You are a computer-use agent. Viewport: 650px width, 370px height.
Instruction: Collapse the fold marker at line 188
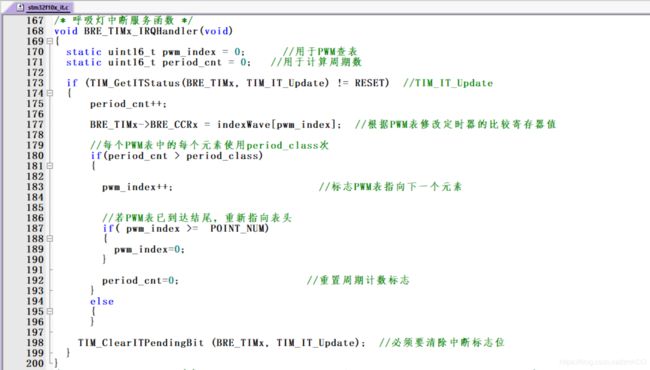point(50,239)
